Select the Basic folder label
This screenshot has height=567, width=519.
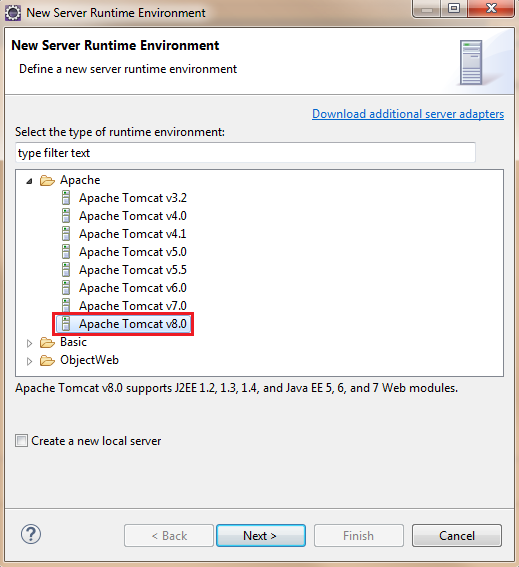73,342
